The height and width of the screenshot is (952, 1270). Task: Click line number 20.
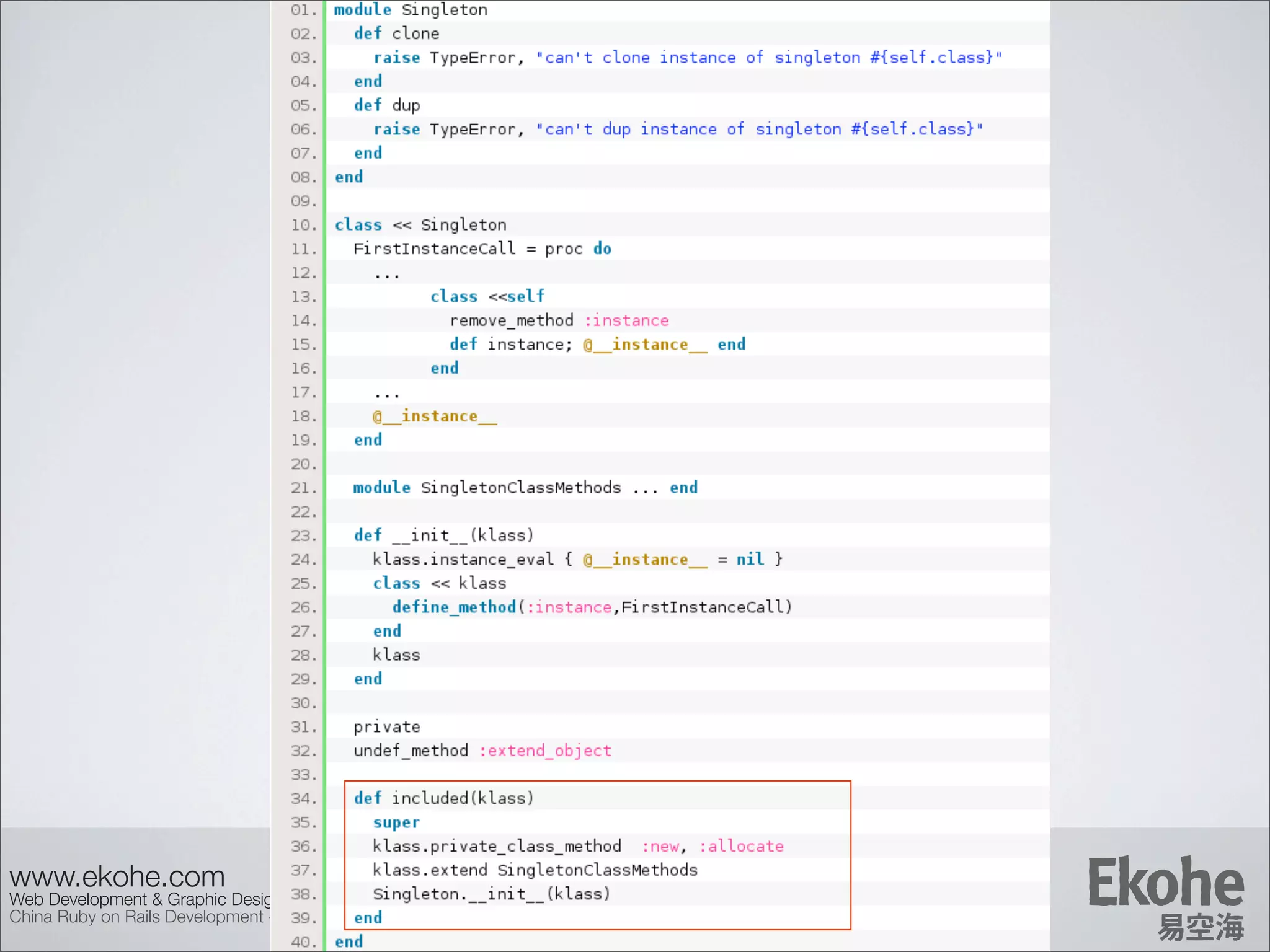pyautogui.click(x=303, y=464)
